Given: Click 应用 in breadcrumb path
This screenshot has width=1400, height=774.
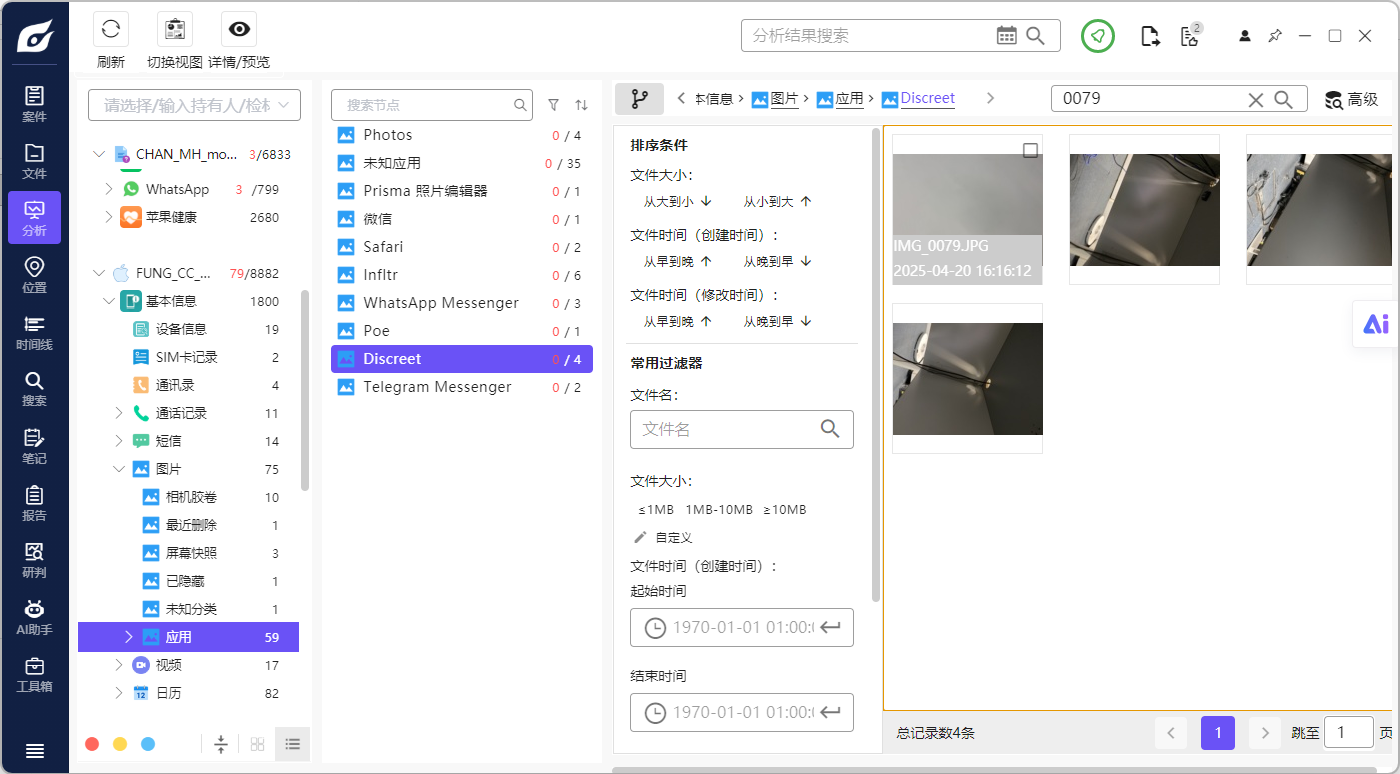Looking at the screenshot, I should pyautogui.click(x=849, y=98).
